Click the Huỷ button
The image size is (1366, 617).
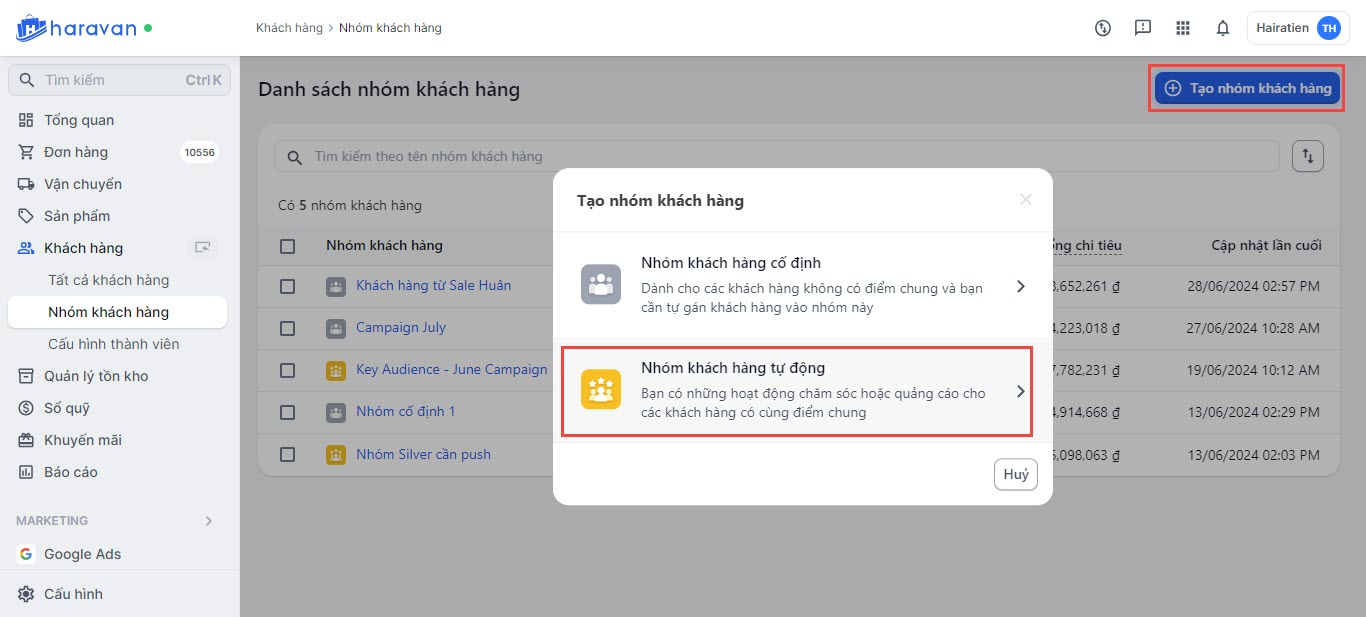[1016, 475]
